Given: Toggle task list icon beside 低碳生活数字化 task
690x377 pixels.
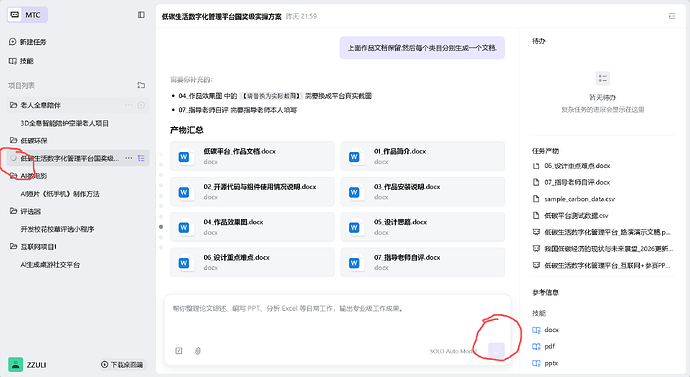Looking at the screenshot, I should tap(141, 158).
